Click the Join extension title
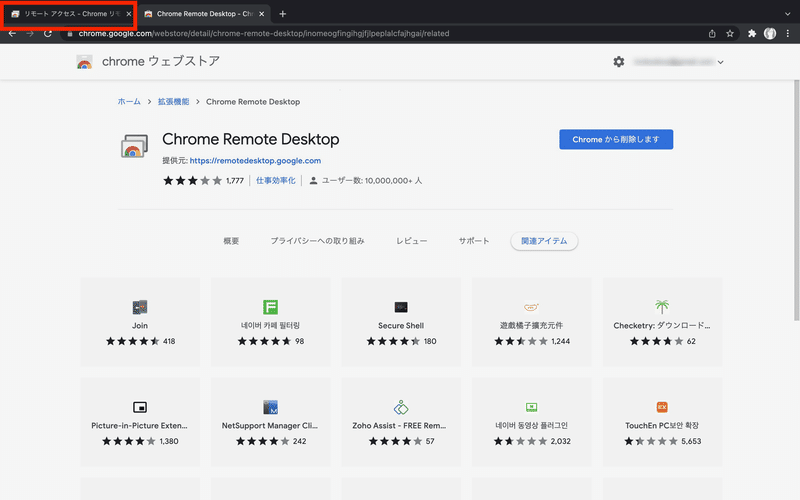Viewport: 800px width, 500px height. coord(140,326)
